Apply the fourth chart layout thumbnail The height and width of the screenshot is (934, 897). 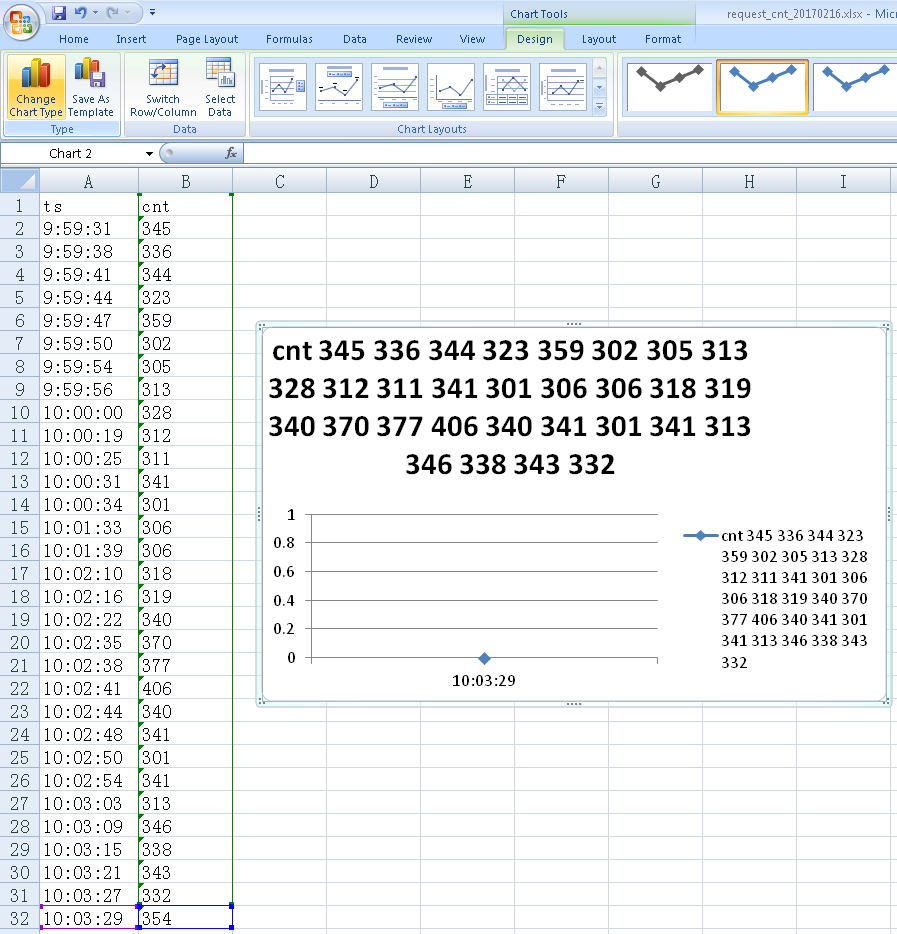451,87
